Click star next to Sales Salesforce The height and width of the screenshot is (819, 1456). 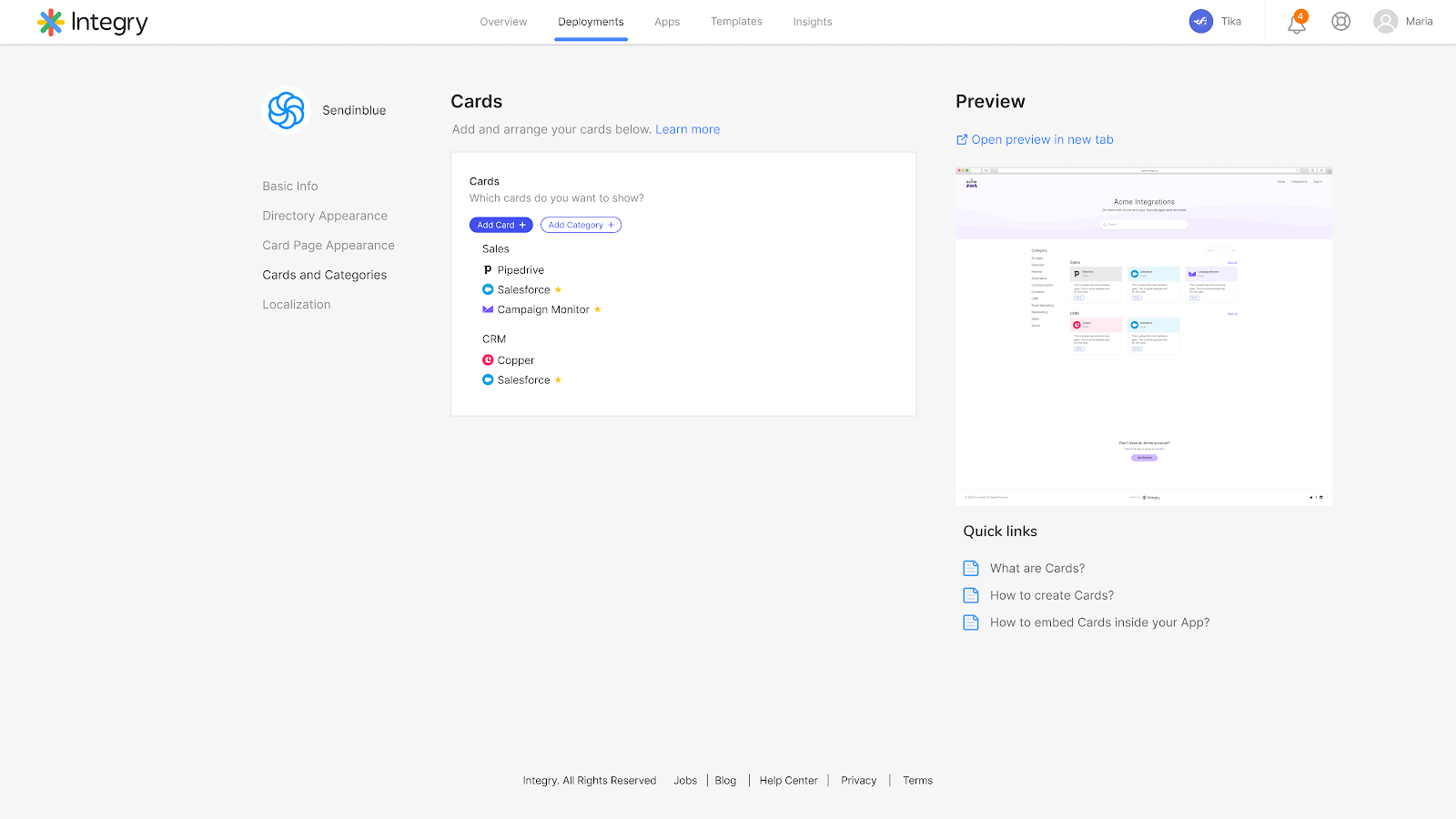(x=558, y=289)
